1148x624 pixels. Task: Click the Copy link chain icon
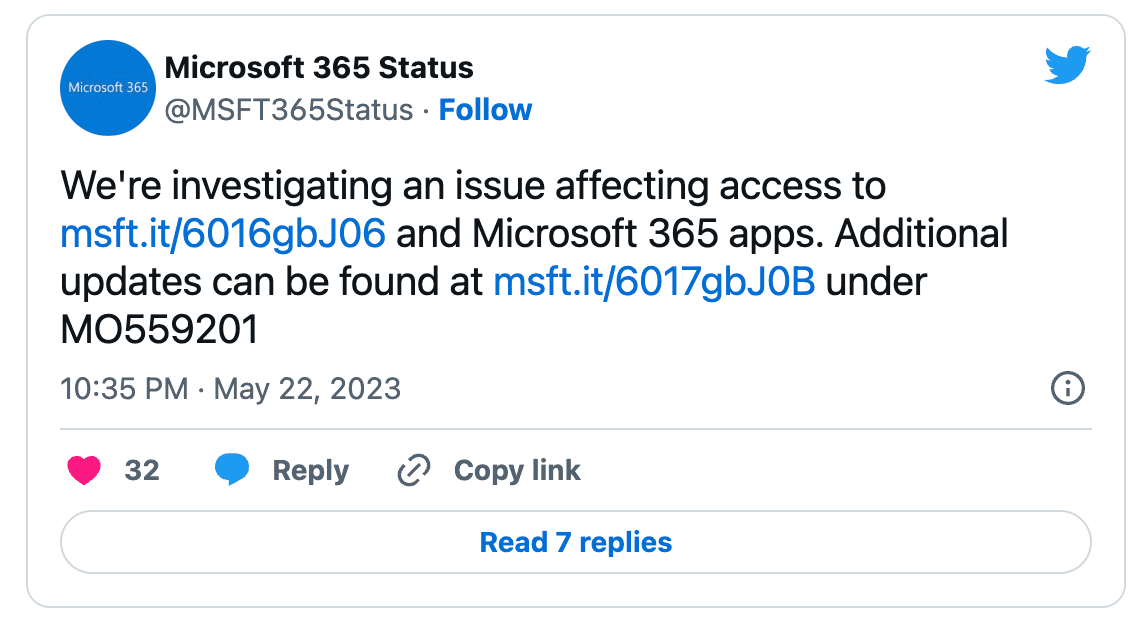[413, 470]
